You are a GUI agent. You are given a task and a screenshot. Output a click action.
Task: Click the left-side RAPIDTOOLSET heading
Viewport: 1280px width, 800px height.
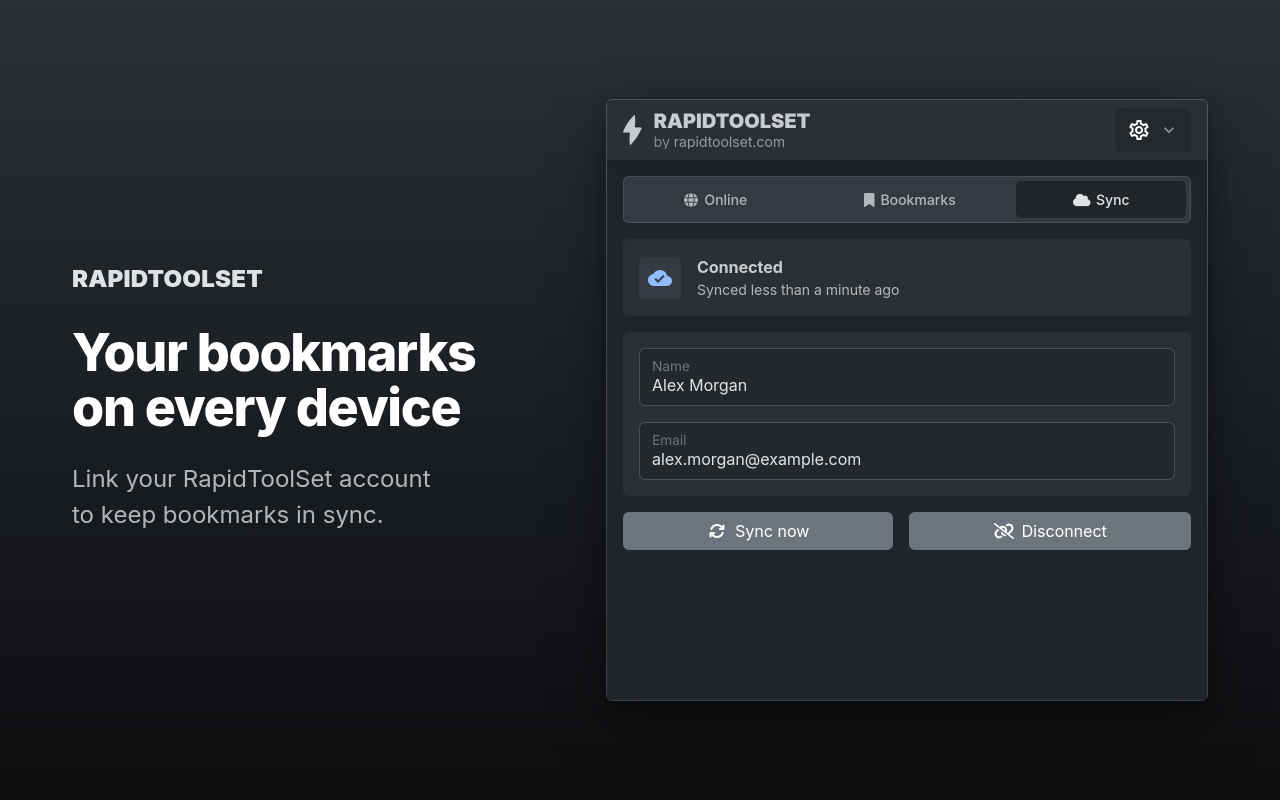167,279
